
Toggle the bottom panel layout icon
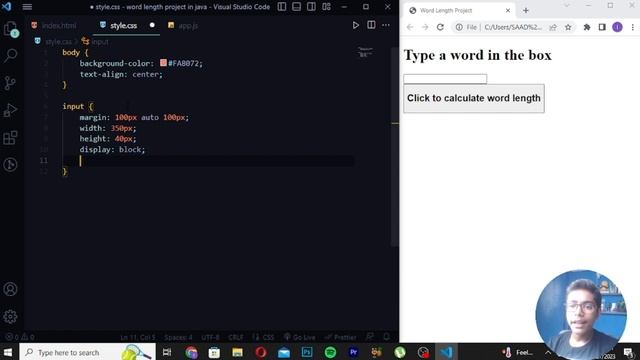(296, 7)
